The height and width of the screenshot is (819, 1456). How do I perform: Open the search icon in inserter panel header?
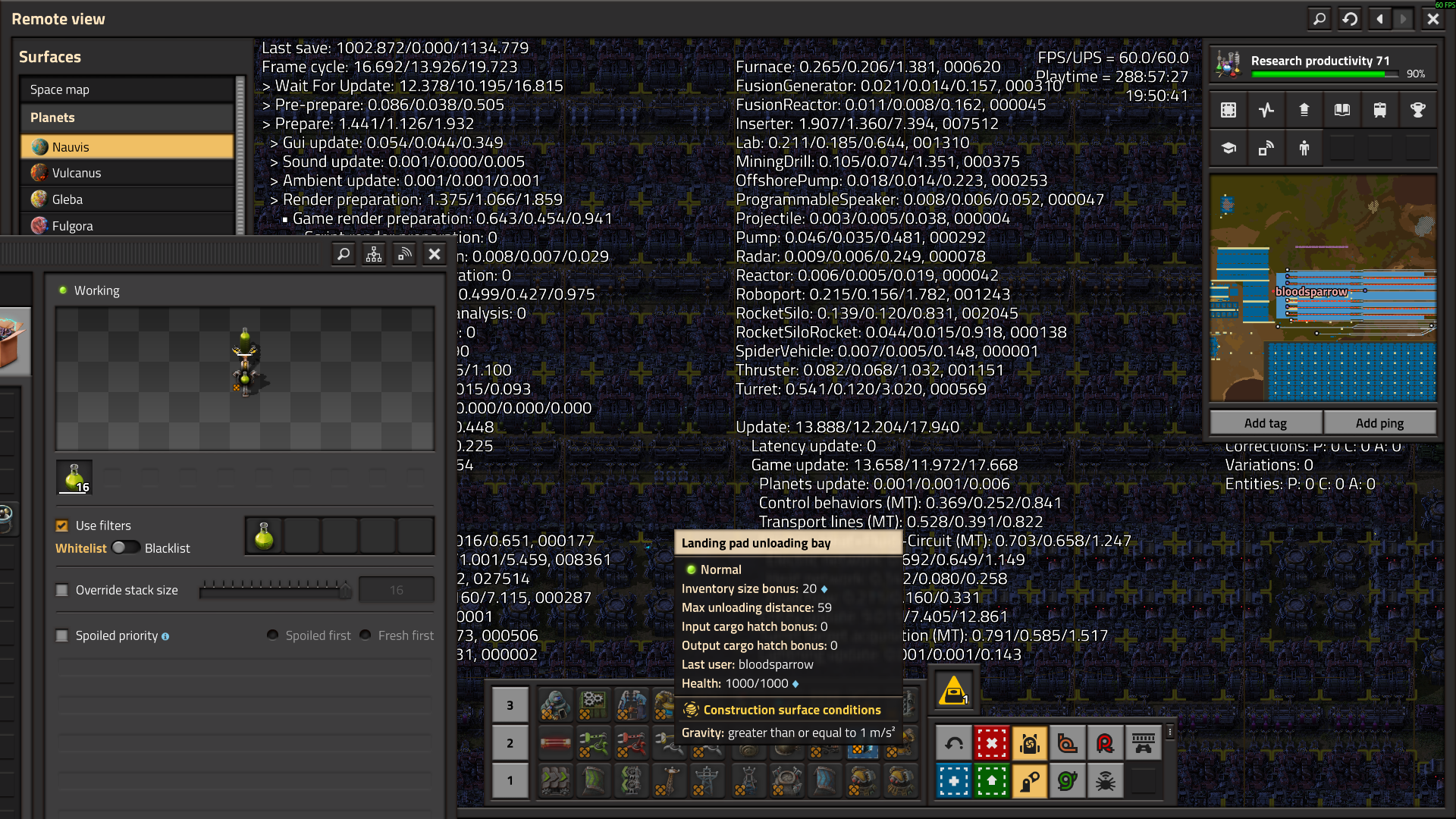tap(344, 255)
